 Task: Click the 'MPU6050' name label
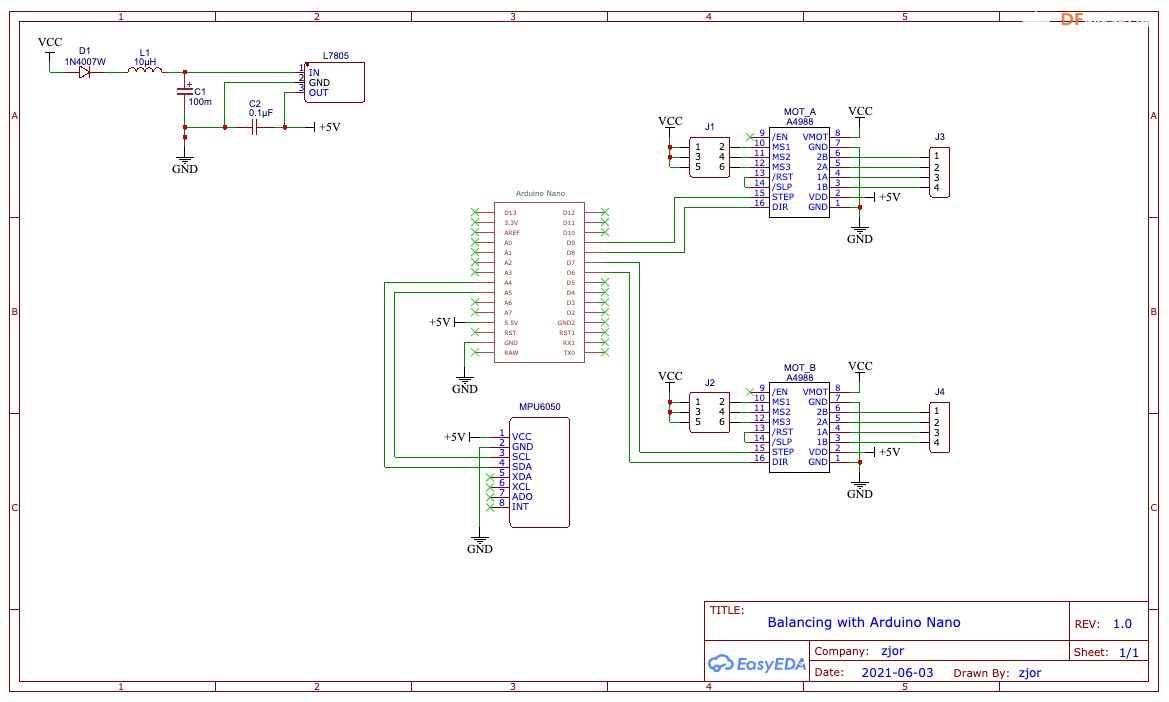tap(540, 407)
